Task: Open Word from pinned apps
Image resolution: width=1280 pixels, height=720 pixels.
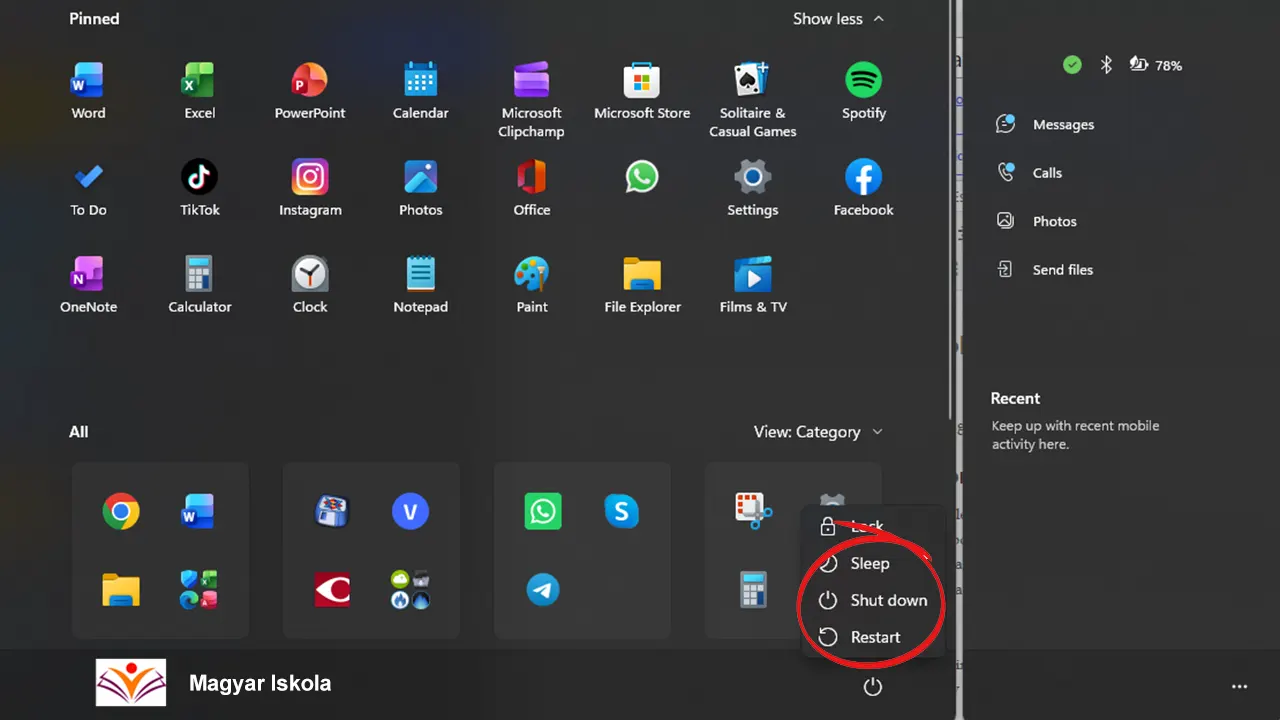Action: [88, 91]
